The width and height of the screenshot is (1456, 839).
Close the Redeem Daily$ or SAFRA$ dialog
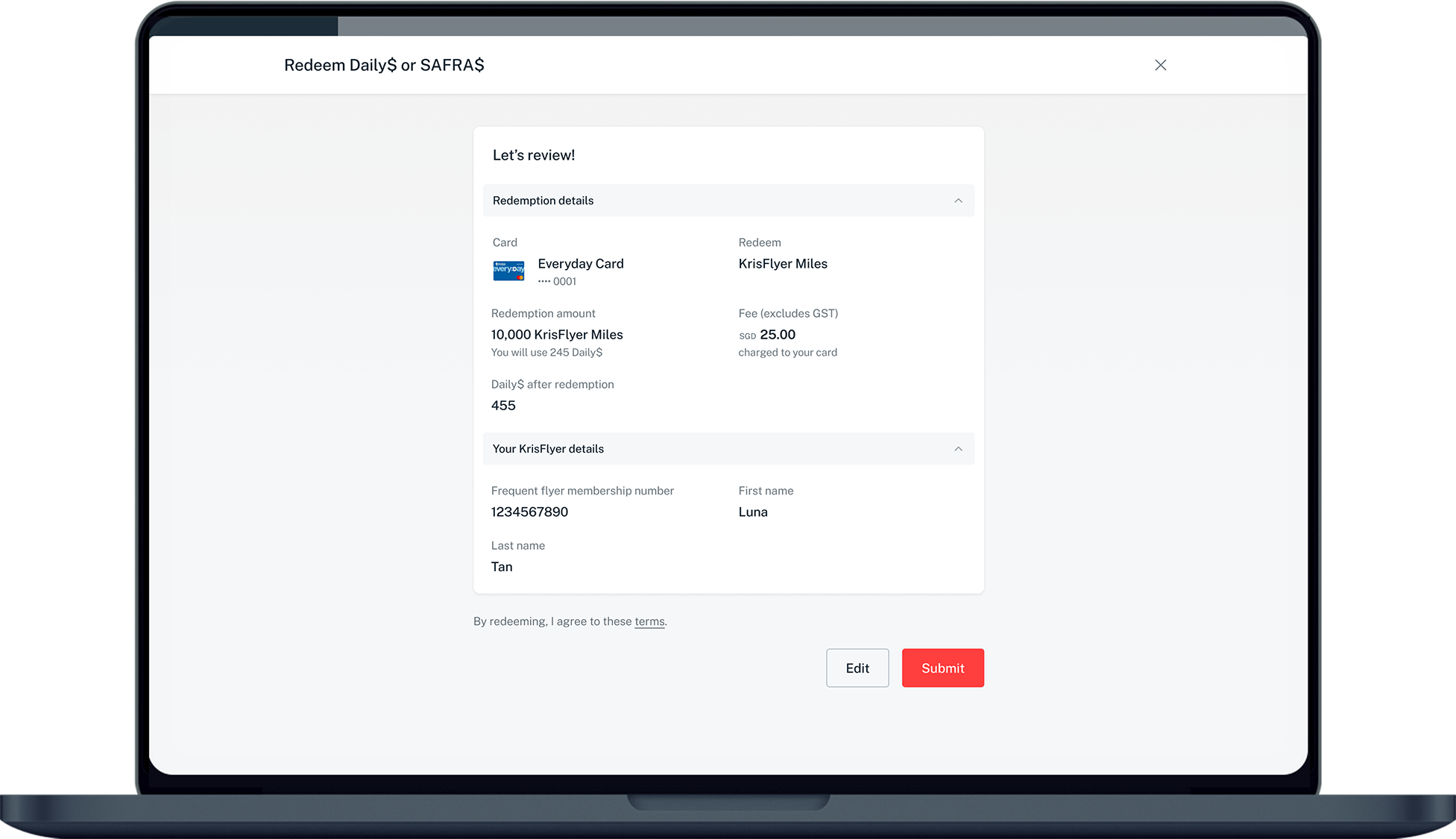coord(1160,65)
